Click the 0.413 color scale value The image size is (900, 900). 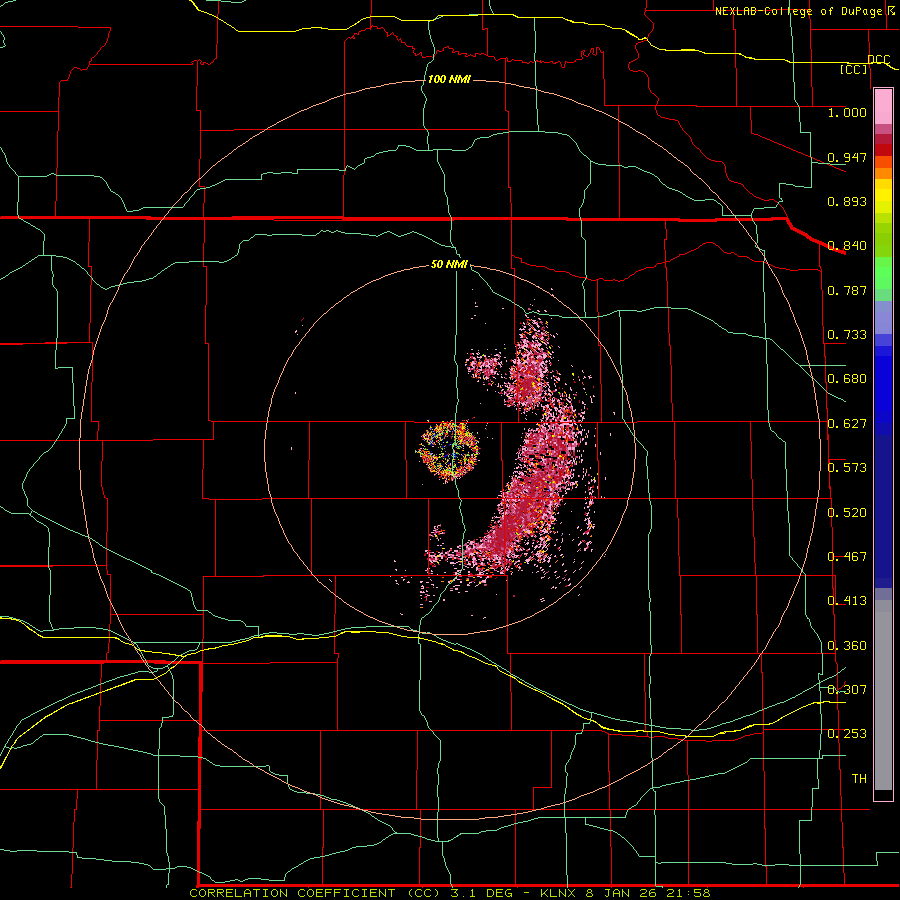pyautogui.click(x=847, y=601)
